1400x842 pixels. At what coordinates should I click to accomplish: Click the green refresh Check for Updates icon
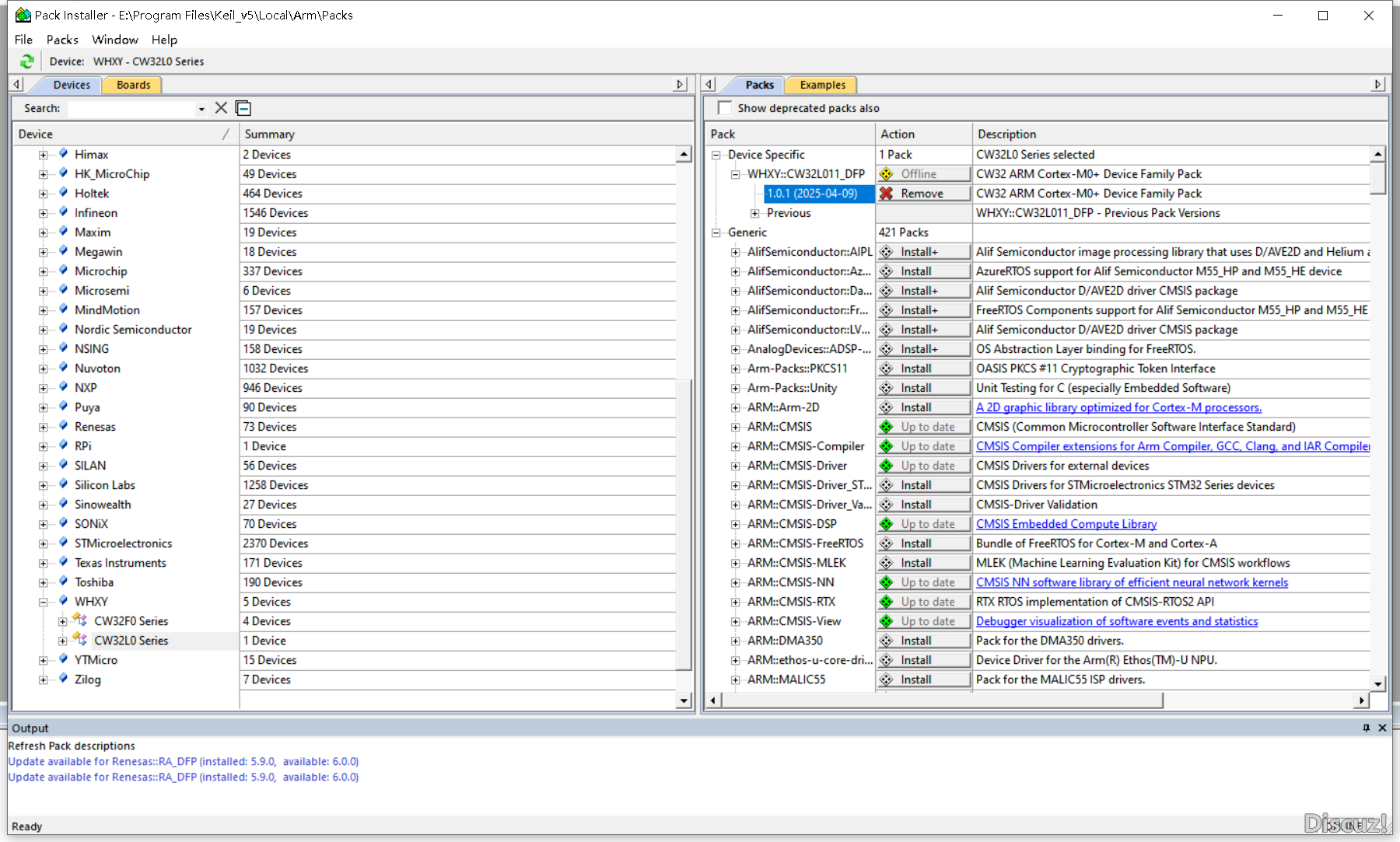tap(27, 61)
